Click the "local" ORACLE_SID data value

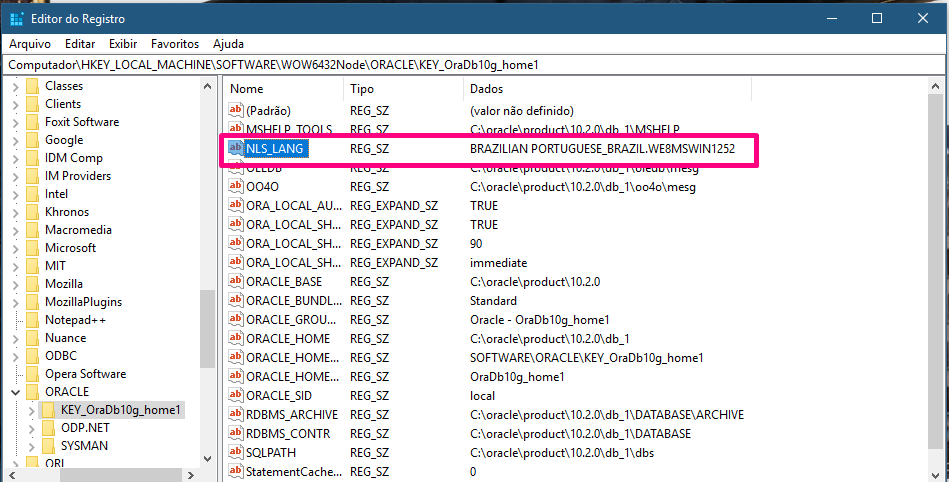[482, 395]
